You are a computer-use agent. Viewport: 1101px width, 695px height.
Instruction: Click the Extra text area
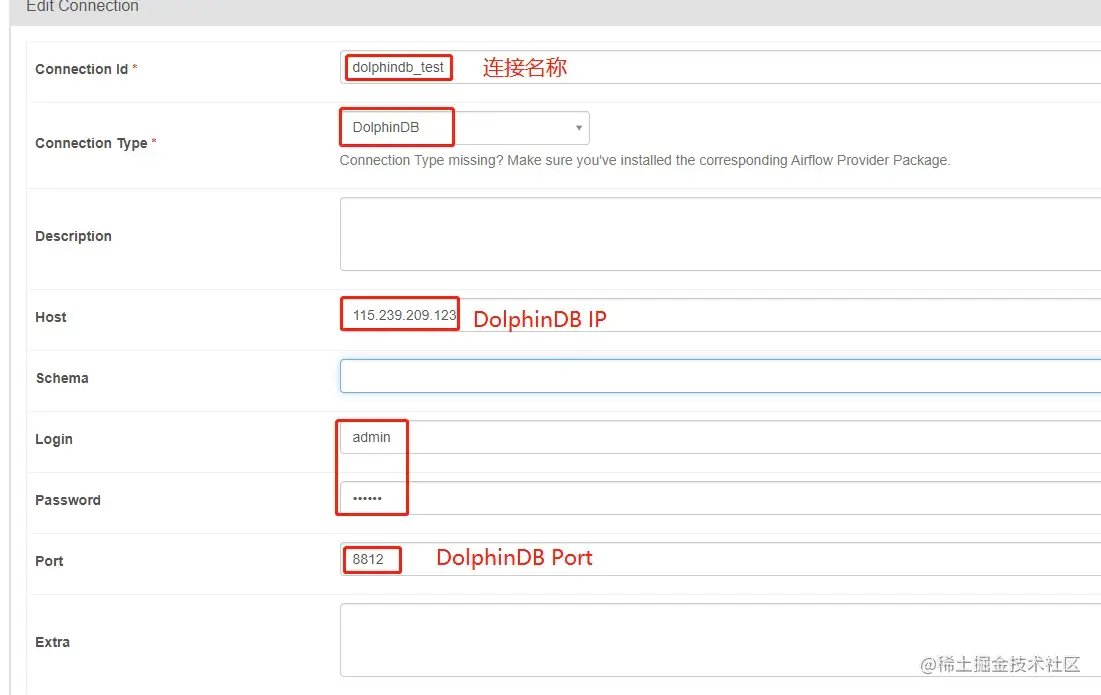pos(720,640)
